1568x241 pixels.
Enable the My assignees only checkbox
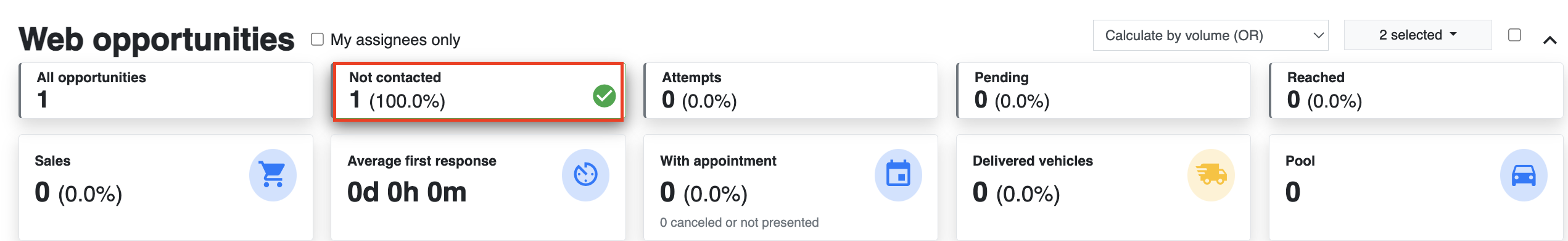click(x=317, y=40)
